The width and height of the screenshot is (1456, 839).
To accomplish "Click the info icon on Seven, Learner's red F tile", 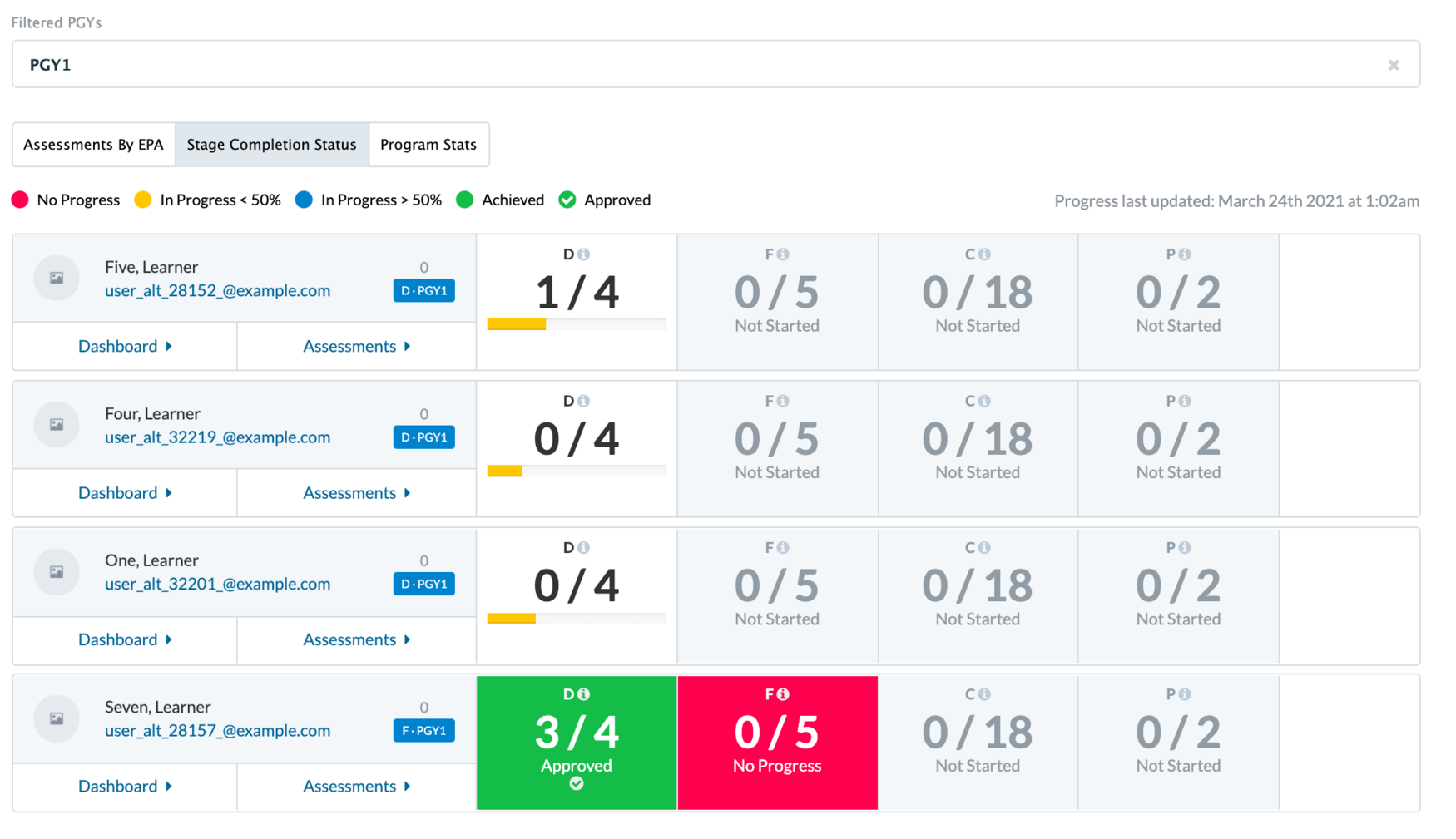I will 784,694.
